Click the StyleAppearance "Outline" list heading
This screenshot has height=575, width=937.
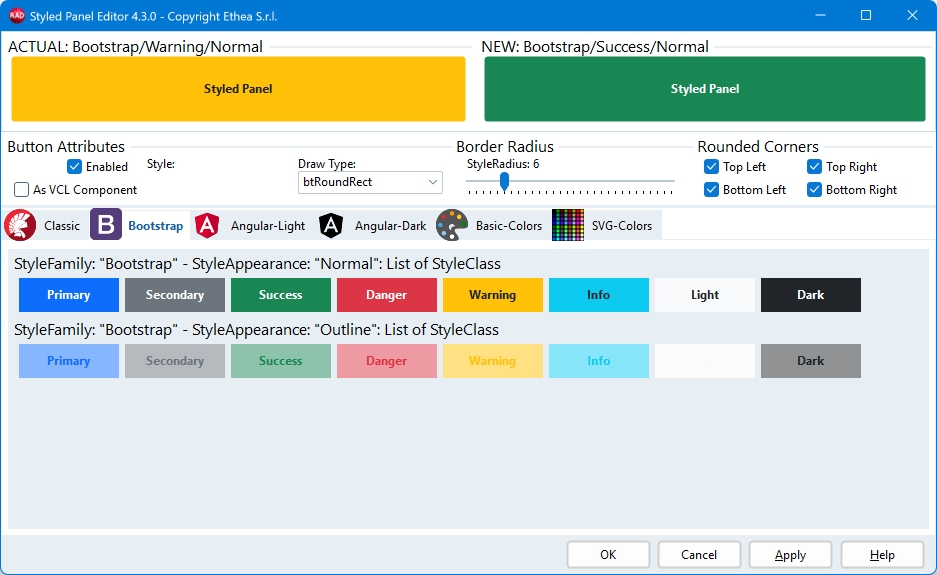[x=256, y=329]
